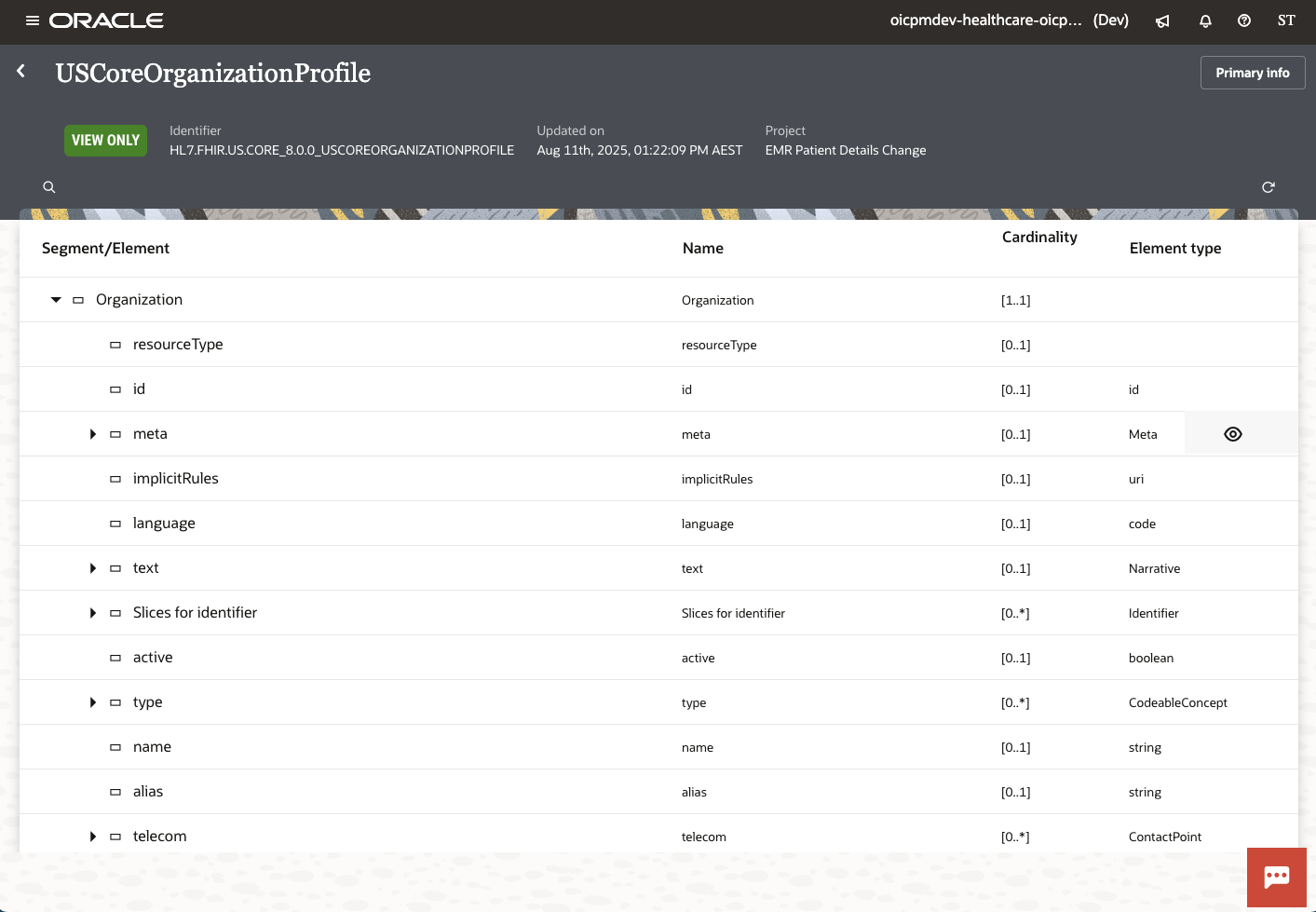This screenshot has width=1316, height=912.
Task: Click the search magnifier above the table
Action: (48, 187)
